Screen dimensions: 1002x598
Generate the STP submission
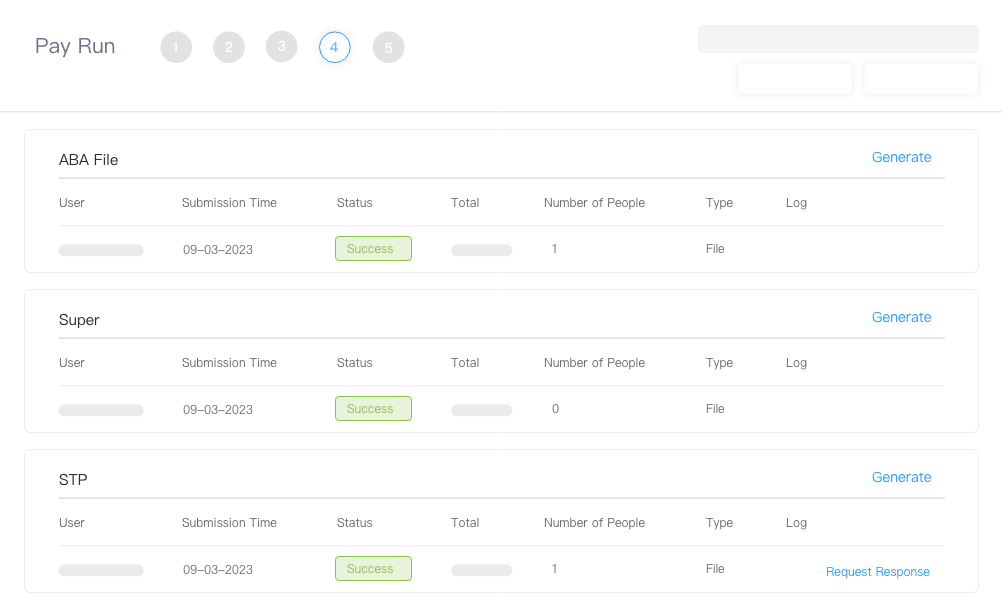pos(901,477)
